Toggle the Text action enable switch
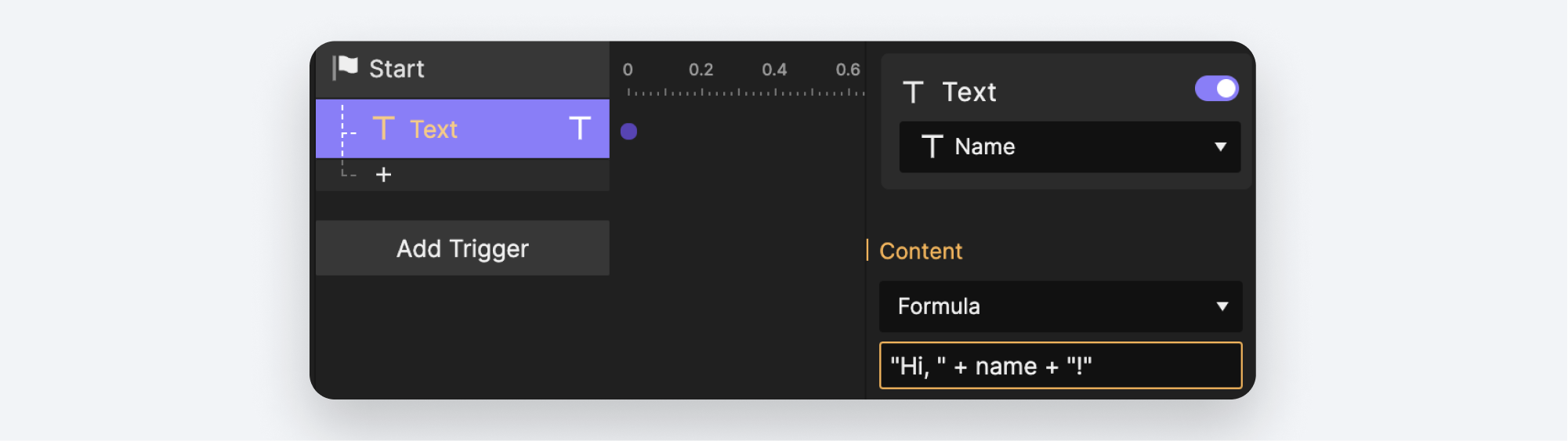 (1216, 89)
